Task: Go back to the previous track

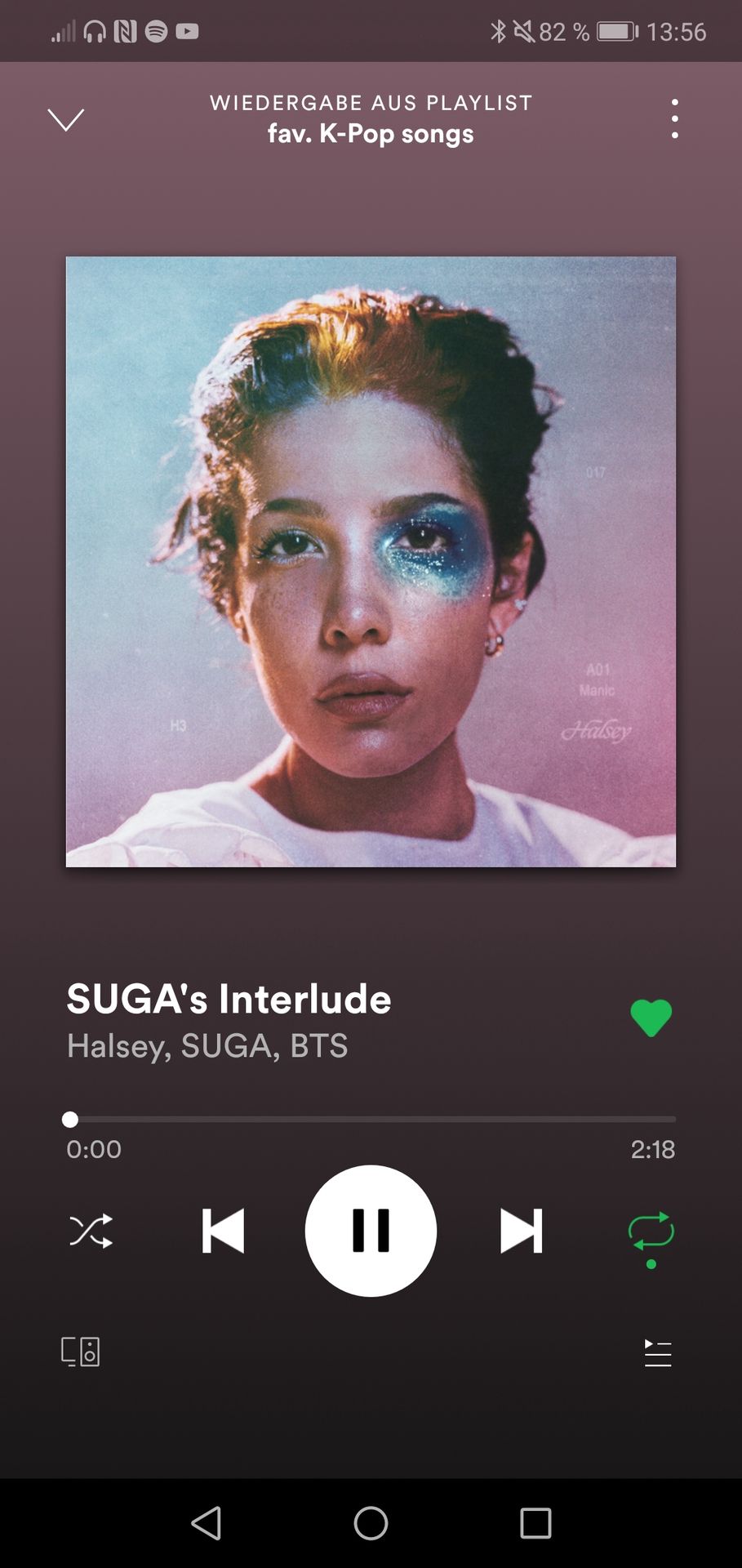Action: click(223, 1231)
